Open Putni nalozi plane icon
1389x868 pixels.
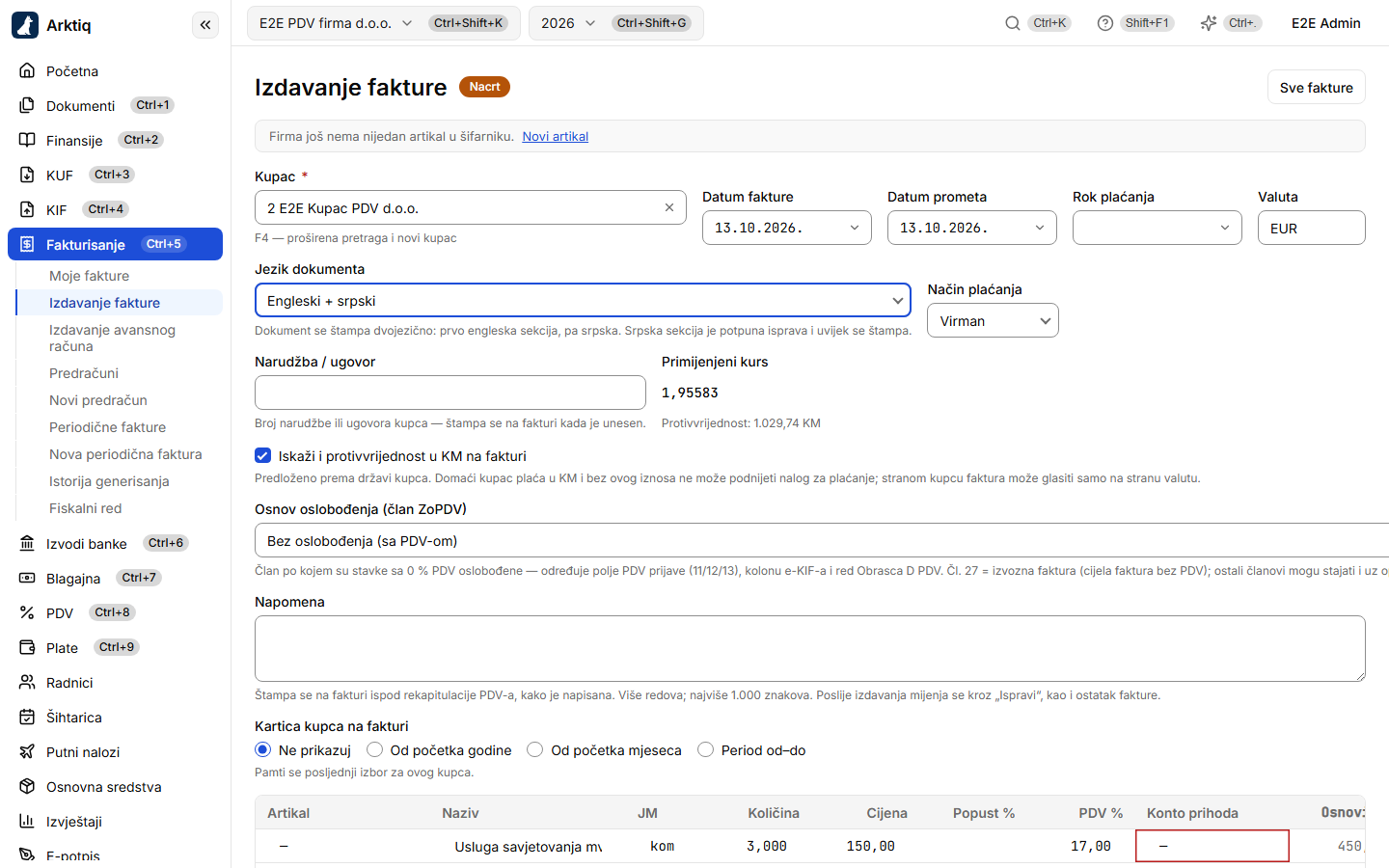click(27, 751)
